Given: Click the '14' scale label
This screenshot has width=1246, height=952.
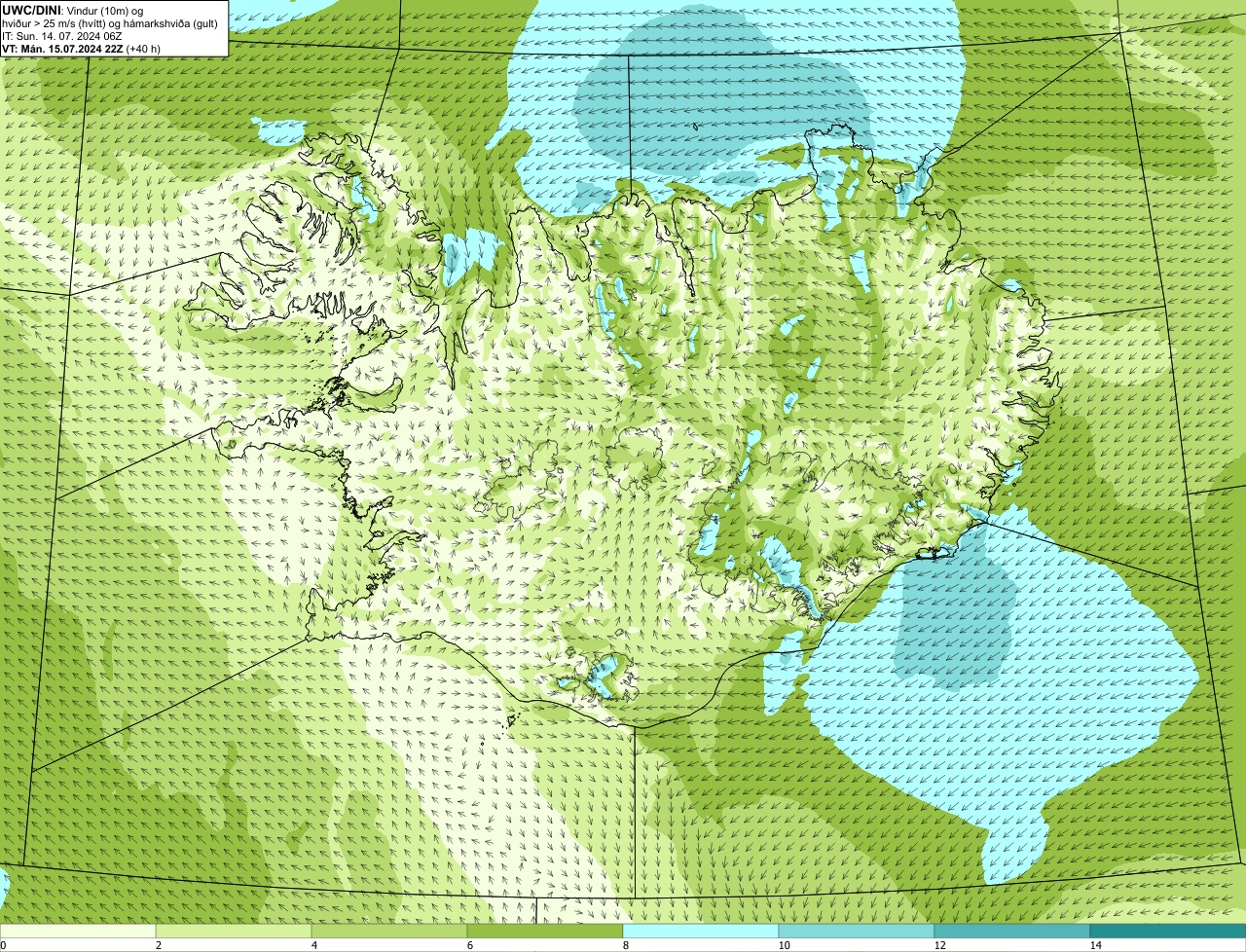Looking at the screenshot, I should tap(1095, 945).
